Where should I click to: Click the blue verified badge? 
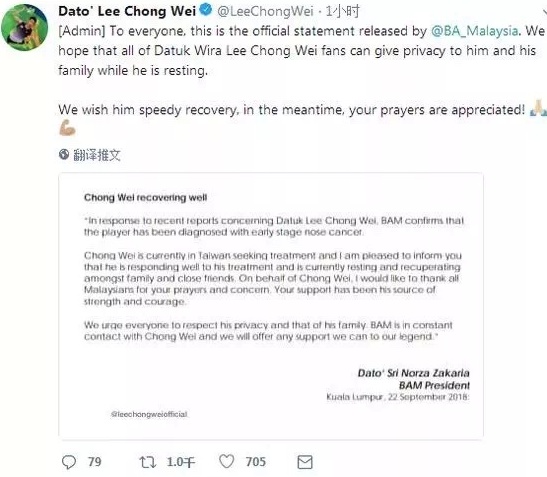(x=206, y=10)
